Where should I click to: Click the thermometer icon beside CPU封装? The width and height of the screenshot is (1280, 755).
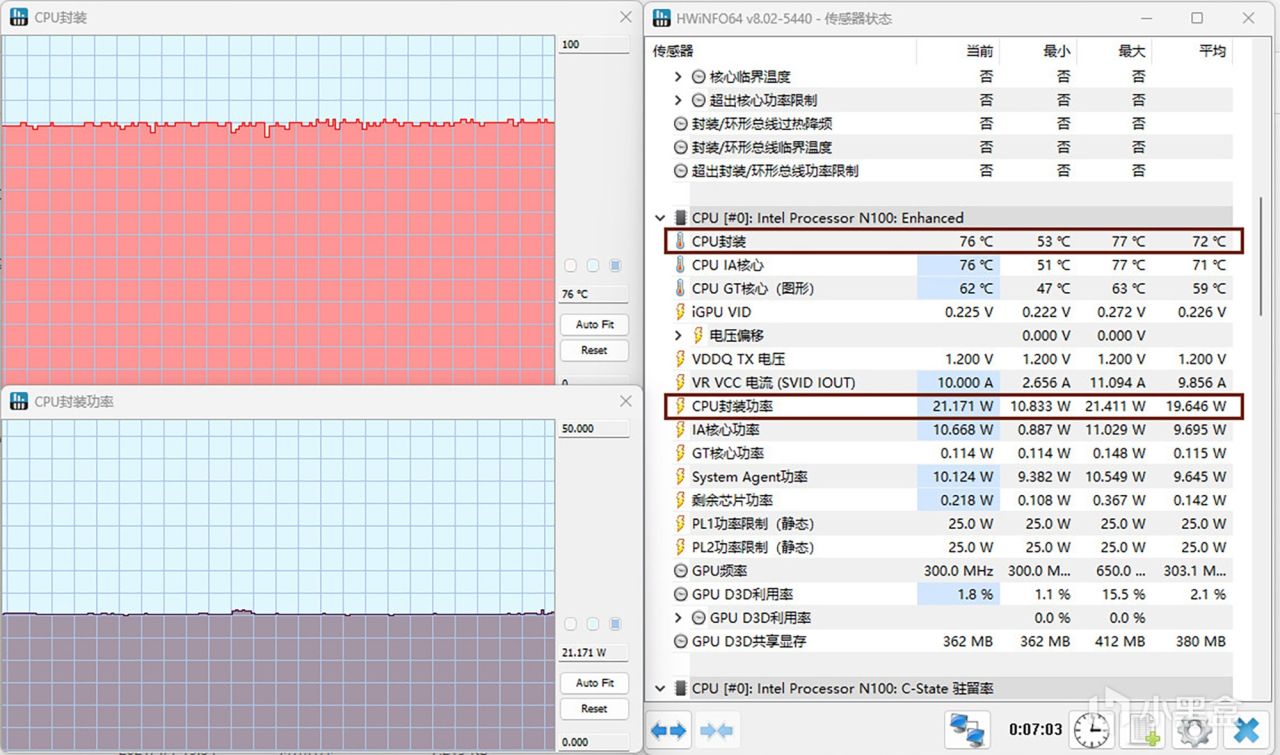[680, 241]
